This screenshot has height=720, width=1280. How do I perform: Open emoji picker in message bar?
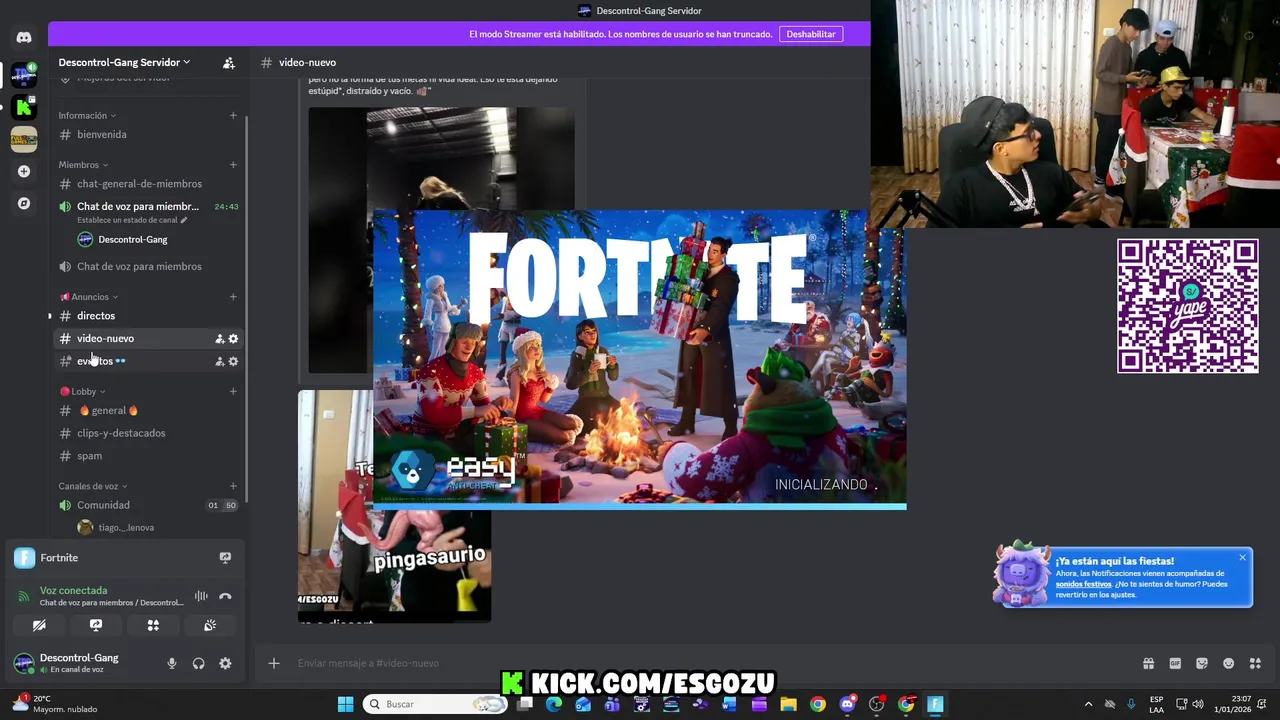click(1229, 663)
